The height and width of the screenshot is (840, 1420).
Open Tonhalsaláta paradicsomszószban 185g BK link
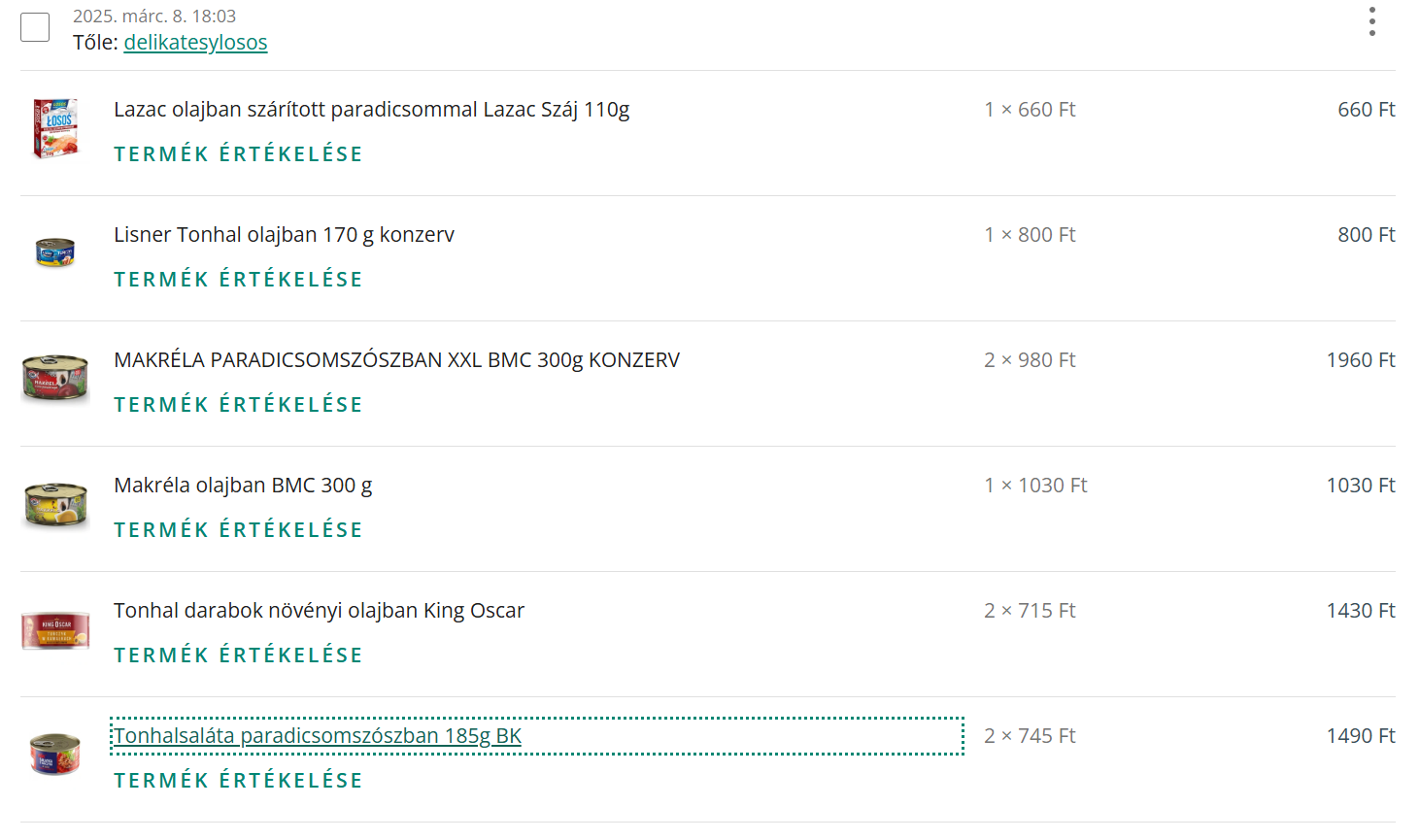click(318, 736)
